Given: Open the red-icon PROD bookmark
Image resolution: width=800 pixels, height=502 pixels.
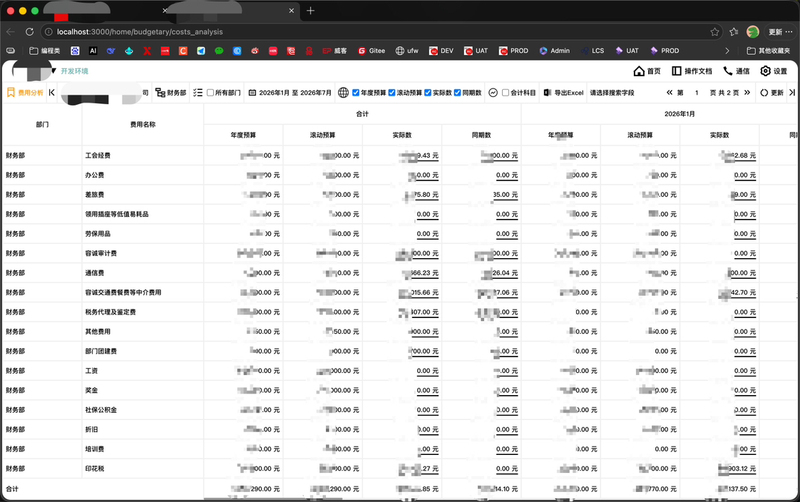Looking at the screenshot, I should 513,51.
